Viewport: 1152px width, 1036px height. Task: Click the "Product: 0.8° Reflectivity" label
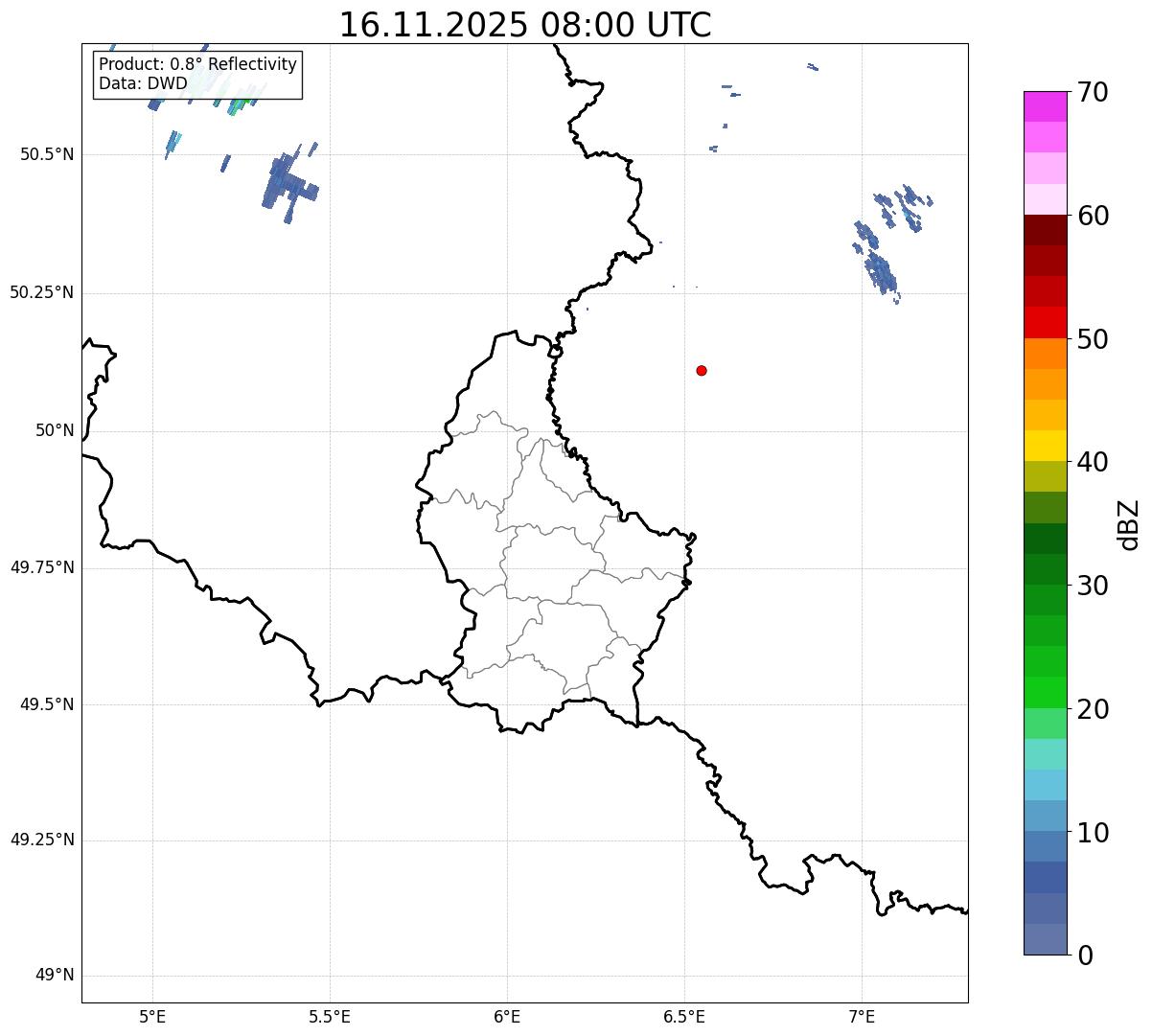coord(198,64)
